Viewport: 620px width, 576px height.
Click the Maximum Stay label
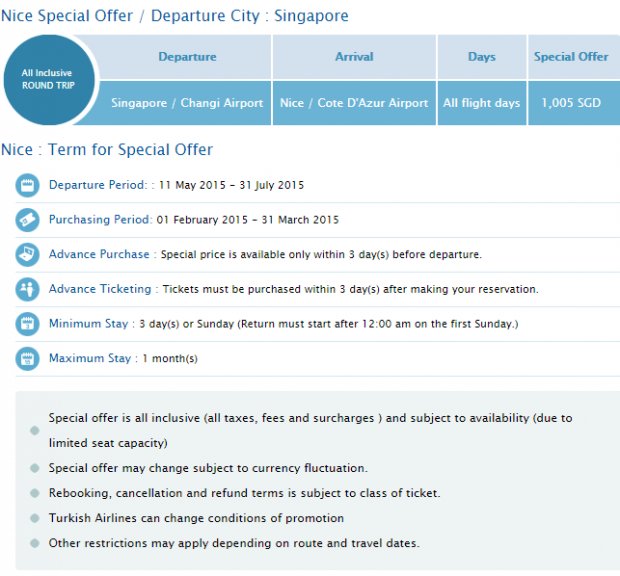tap(90, 358)
